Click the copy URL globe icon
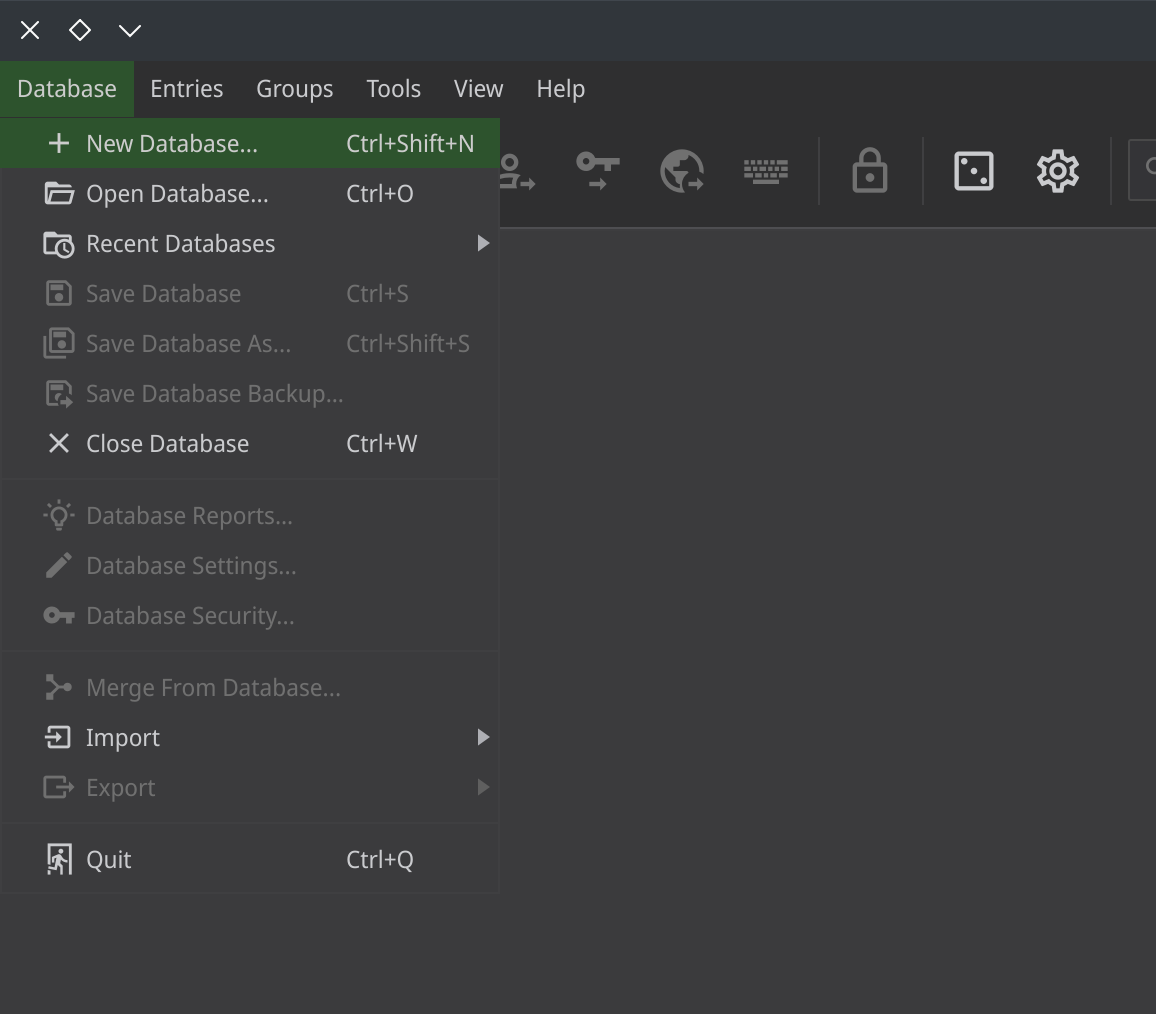1156x1014 pixels. pos(682,170)
